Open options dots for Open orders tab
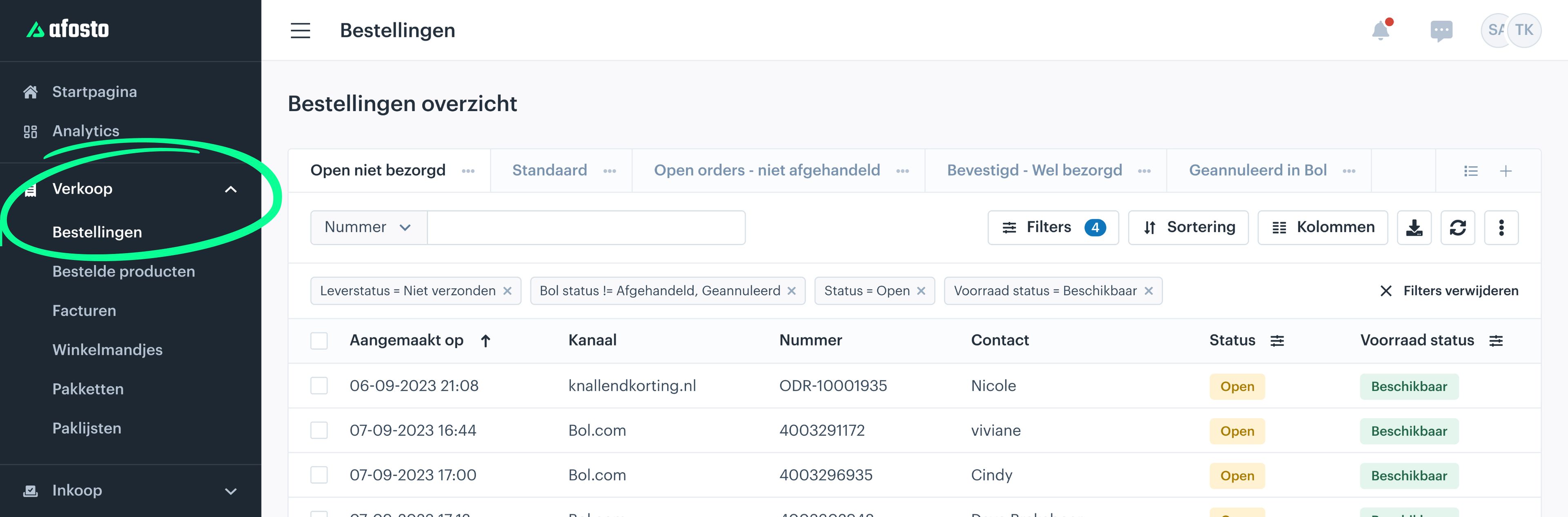 pyautogui.click(x=903, y=171)
